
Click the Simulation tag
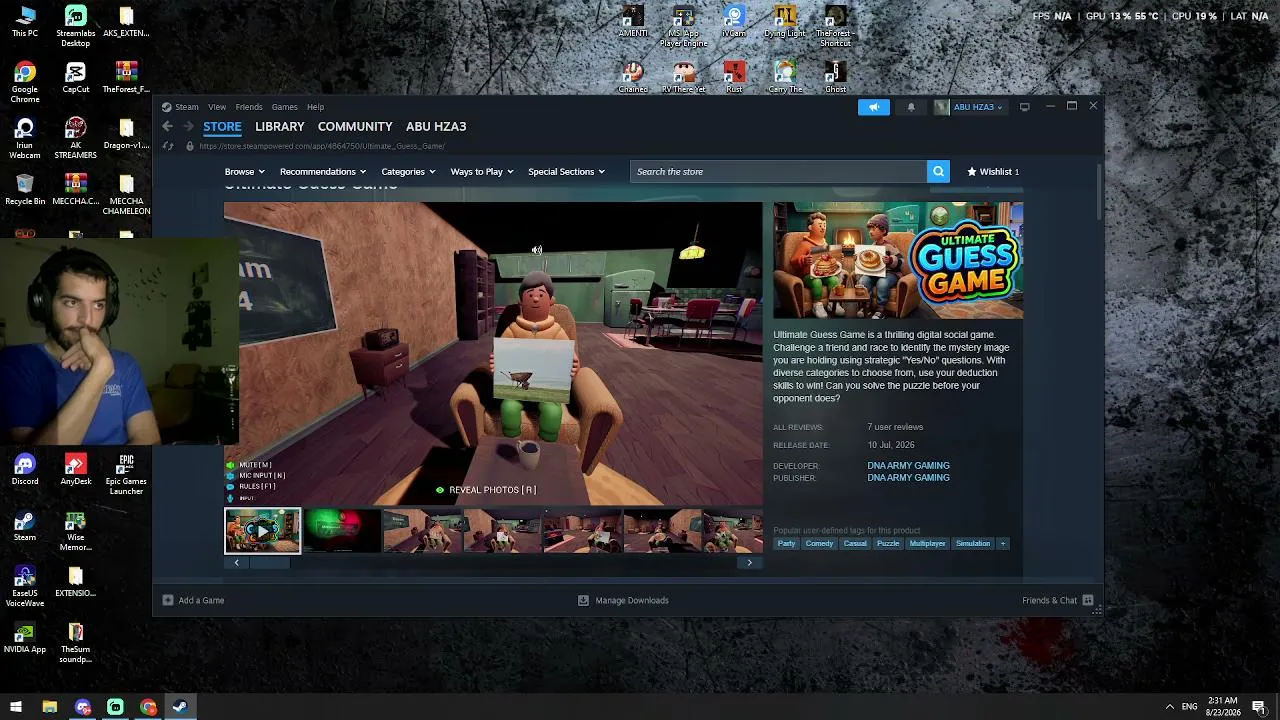973,544
